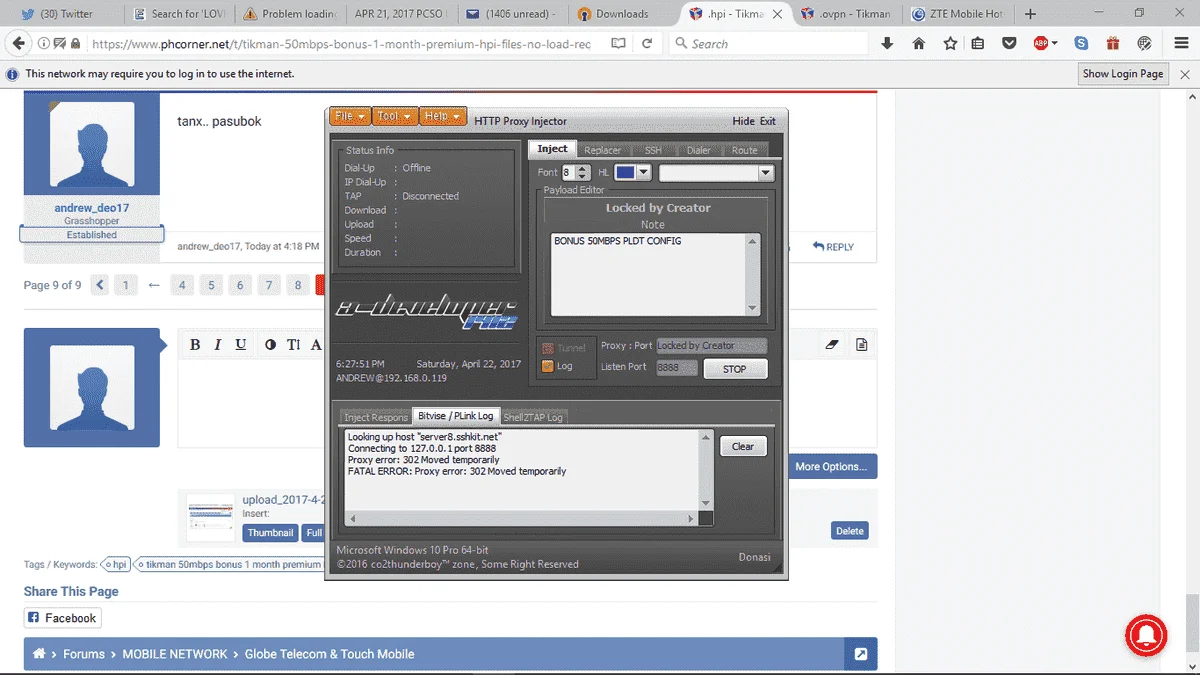Switch to the Route tab
This screenshot has height=675, width=1200.
pos(744,150)
